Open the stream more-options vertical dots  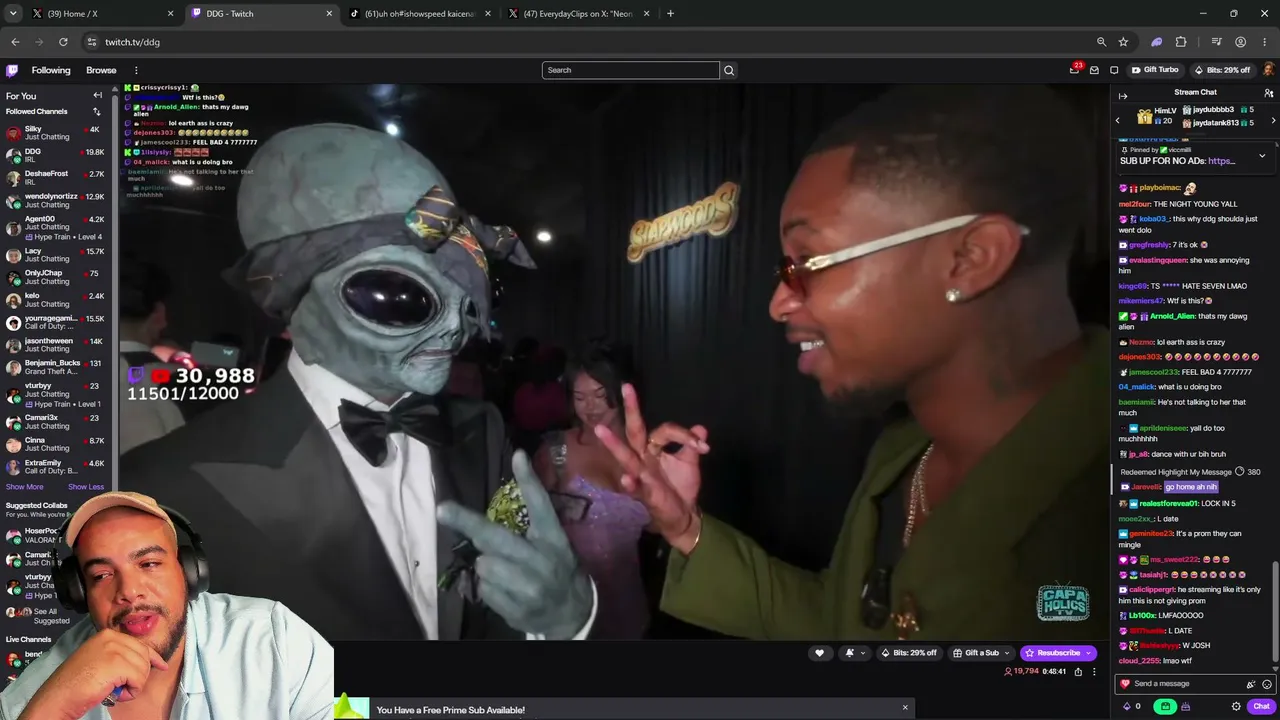point(1094,672)
